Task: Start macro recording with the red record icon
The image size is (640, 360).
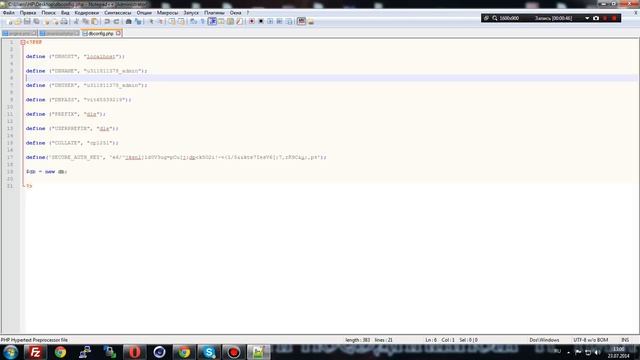Action: pos(251,21)
